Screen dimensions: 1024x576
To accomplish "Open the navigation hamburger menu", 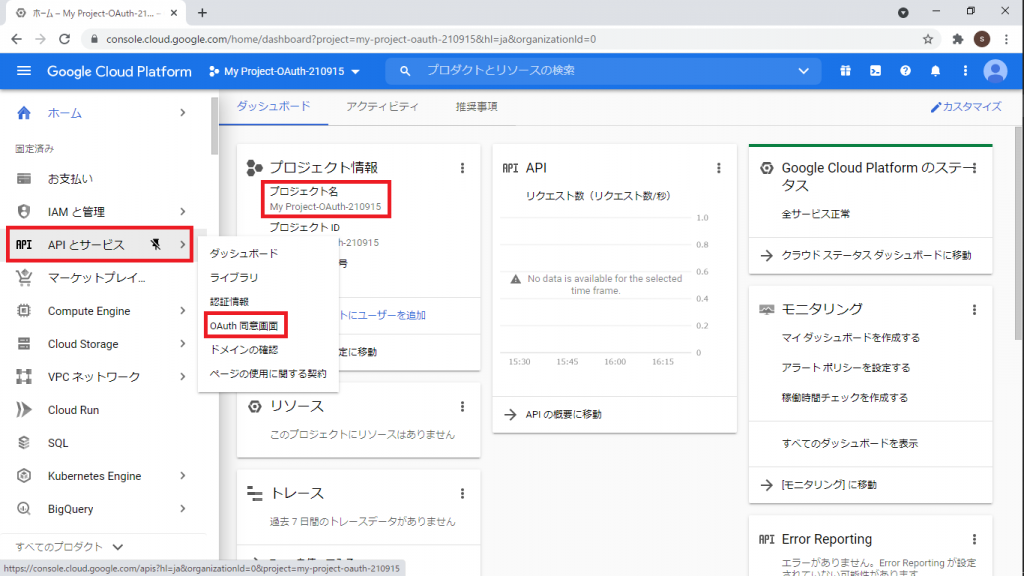I will 25,71.
